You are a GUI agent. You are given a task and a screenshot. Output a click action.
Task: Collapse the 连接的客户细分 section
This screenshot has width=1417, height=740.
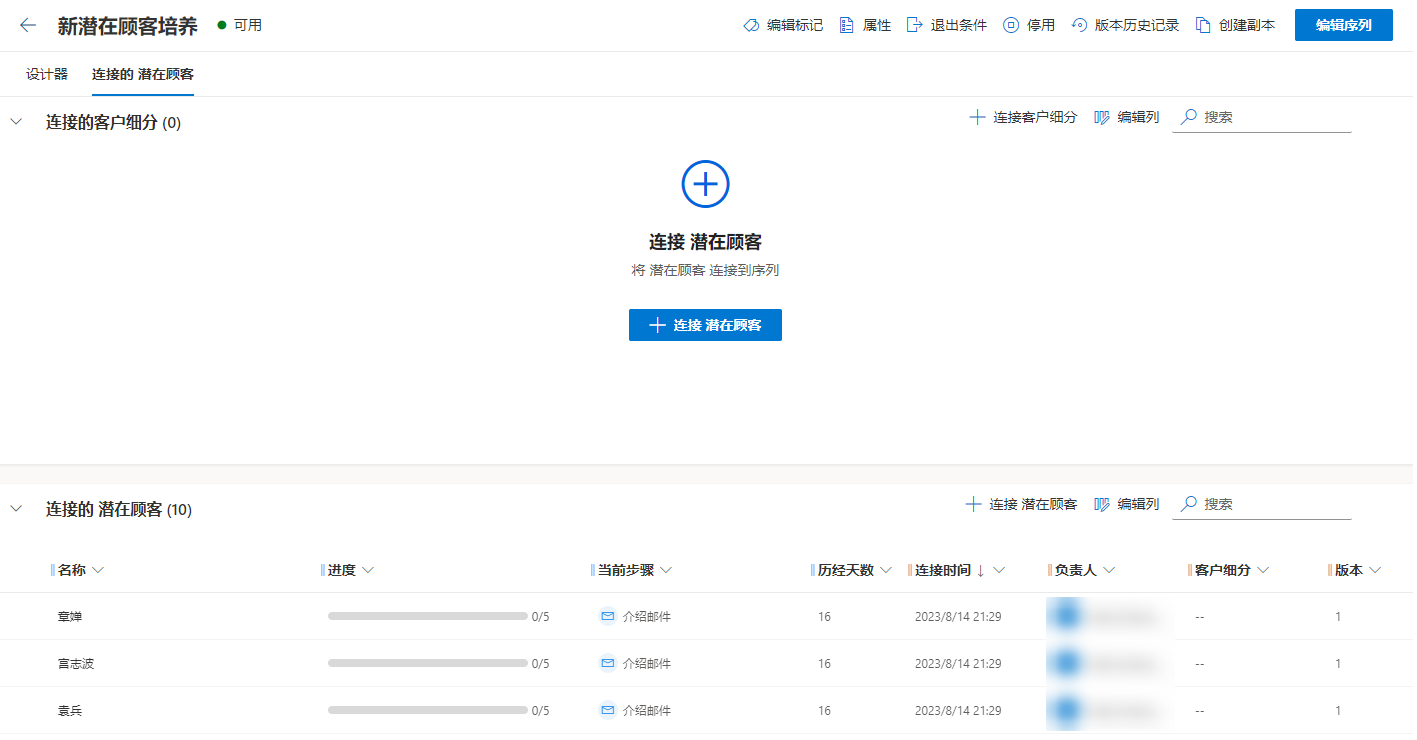click(x=16, y=122)
